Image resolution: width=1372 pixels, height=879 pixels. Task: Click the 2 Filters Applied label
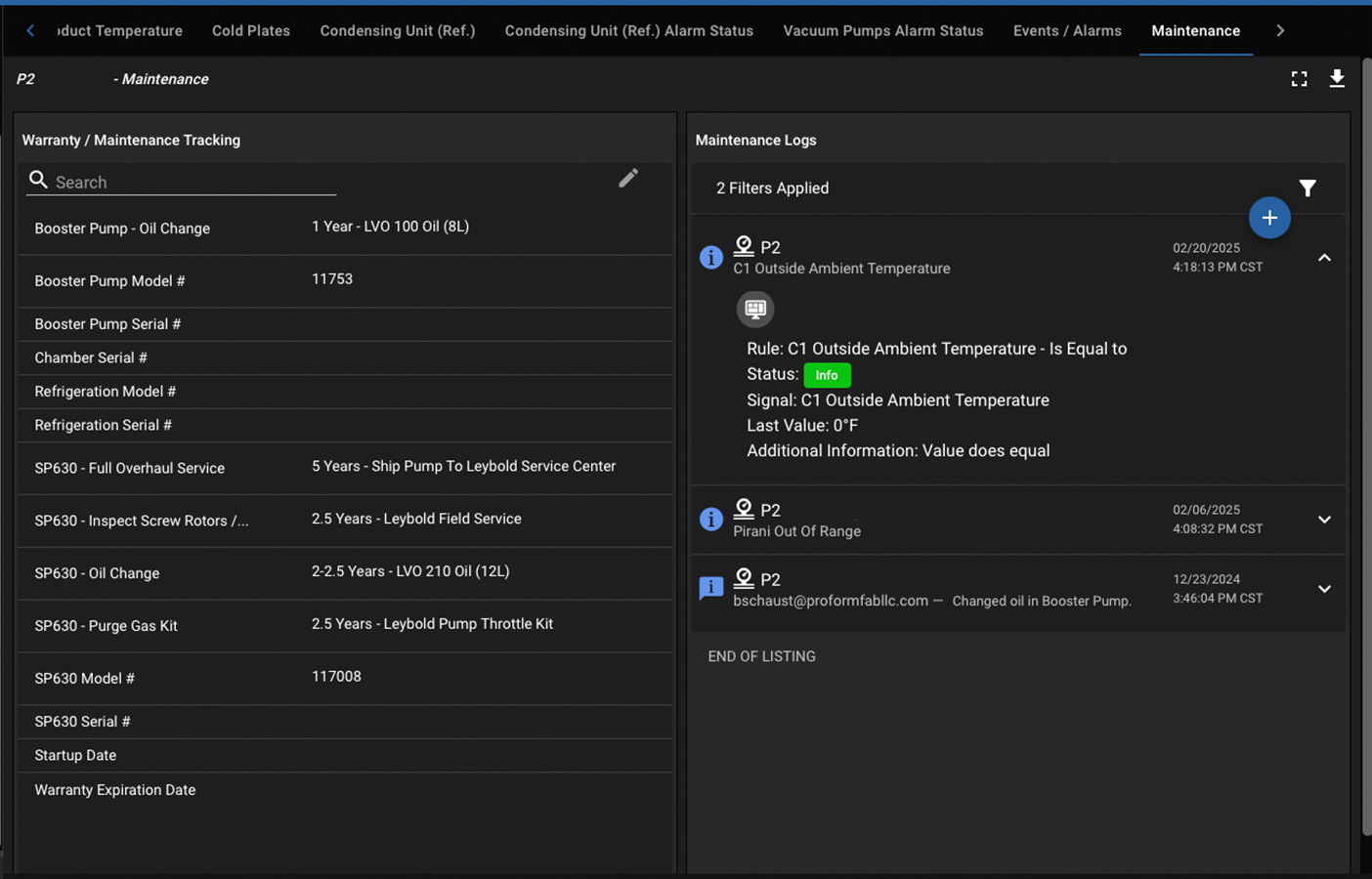point(772,188)
